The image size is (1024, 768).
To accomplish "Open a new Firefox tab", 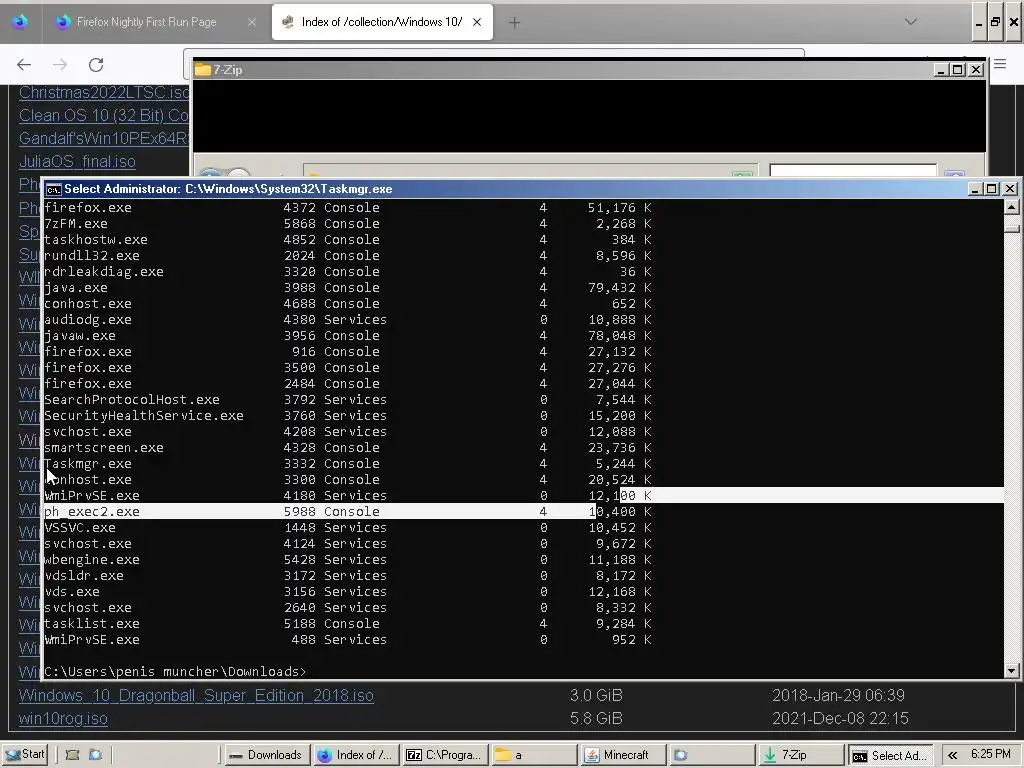I will tap(514, 23).
